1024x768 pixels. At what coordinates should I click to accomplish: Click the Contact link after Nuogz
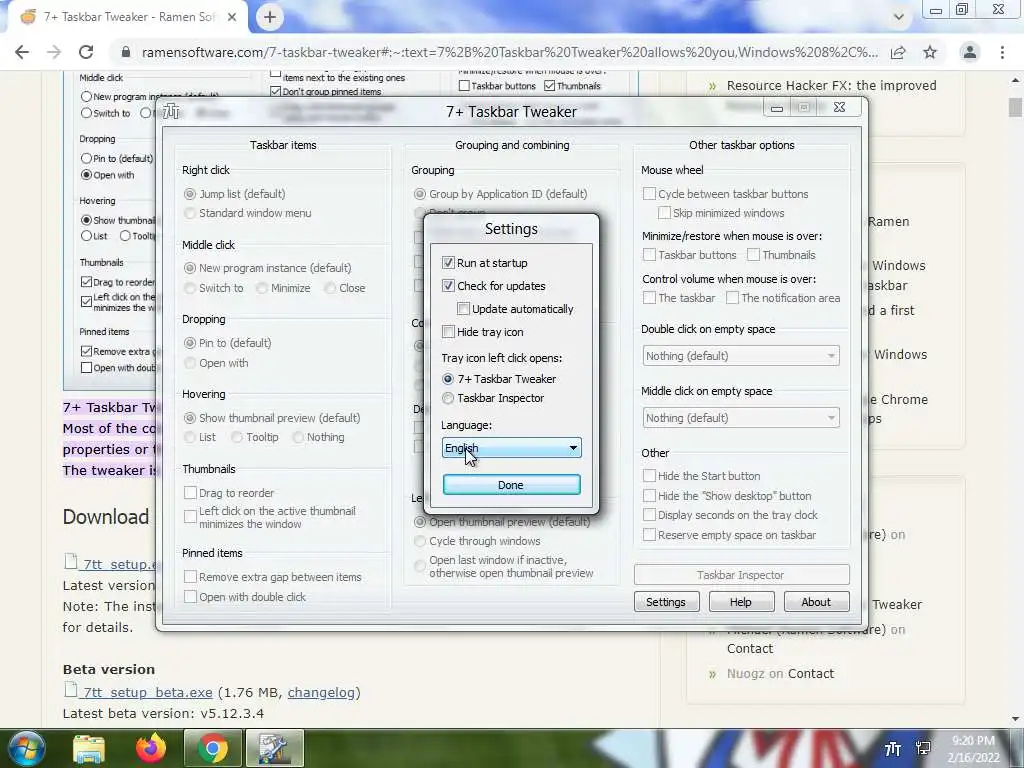click(x=810, y=673)
